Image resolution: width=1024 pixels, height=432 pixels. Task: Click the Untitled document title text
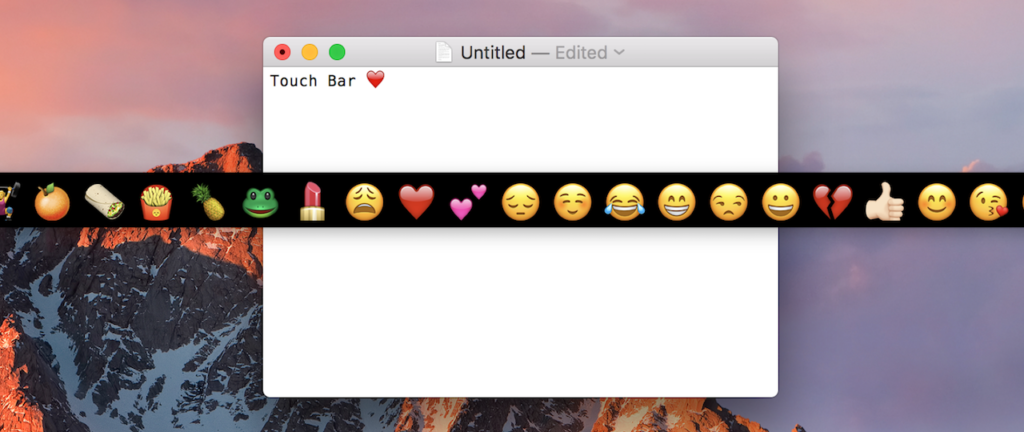point(492,53)
